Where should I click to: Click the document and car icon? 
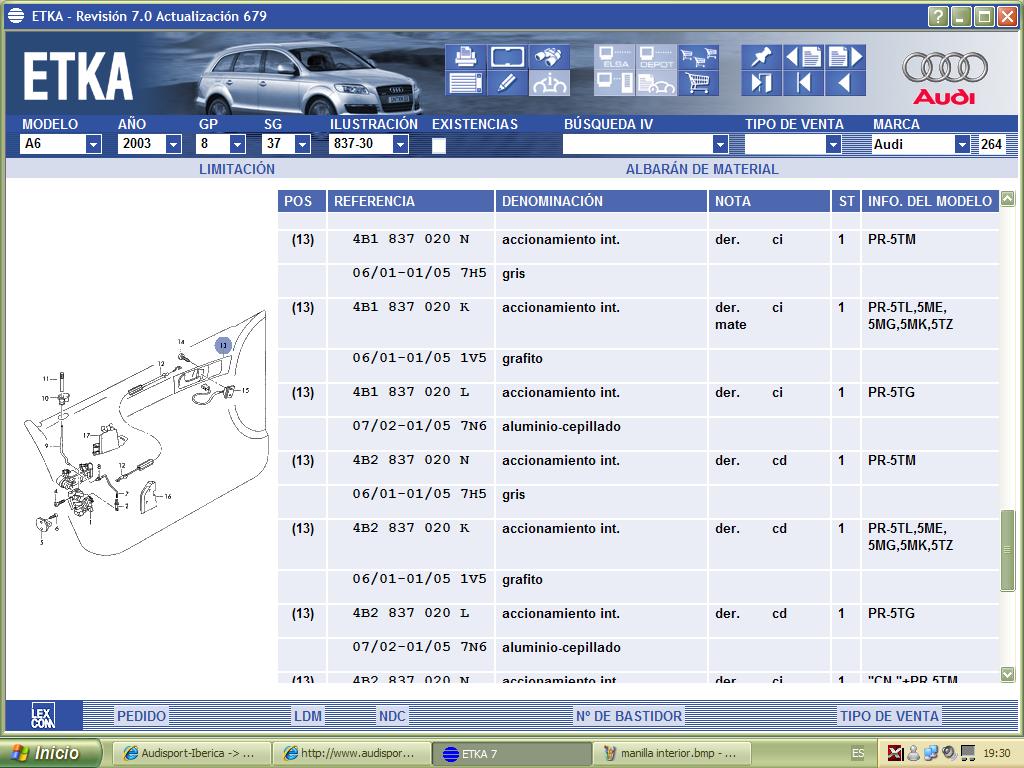[x=656, y=83]
